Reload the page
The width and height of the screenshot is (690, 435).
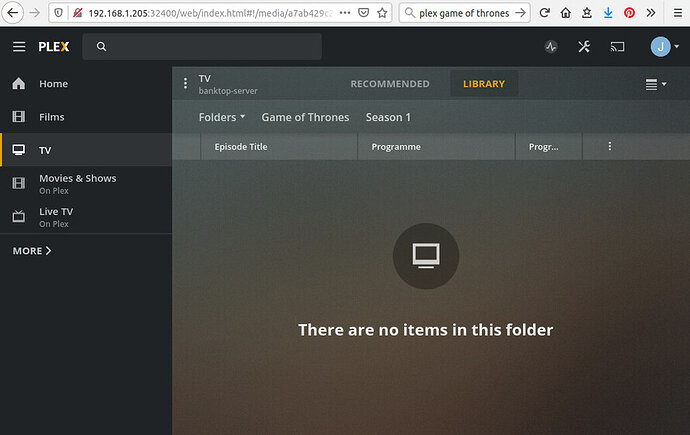coord(544,13)
